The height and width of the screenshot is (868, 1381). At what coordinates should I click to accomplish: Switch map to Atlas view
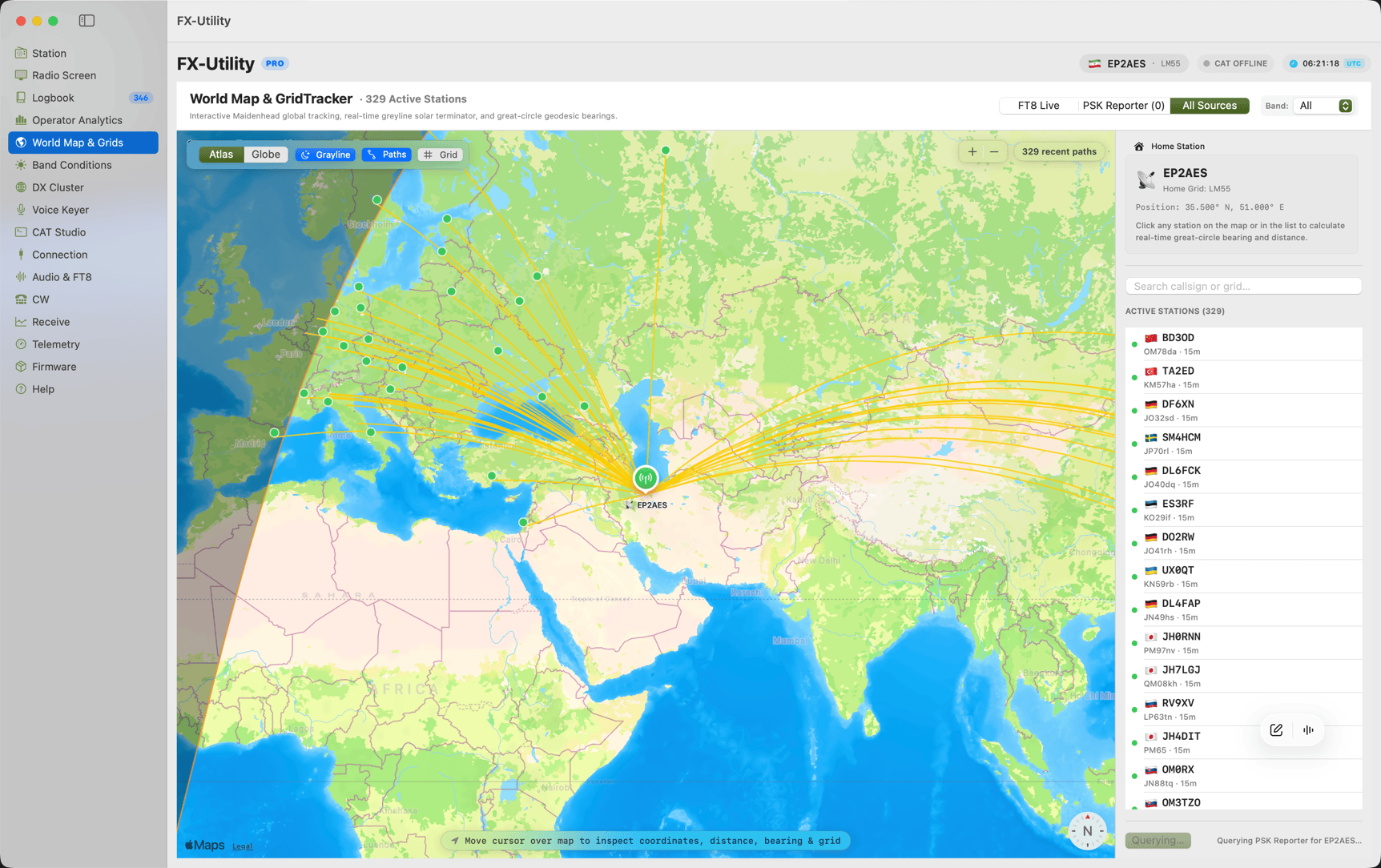(221, 155)
